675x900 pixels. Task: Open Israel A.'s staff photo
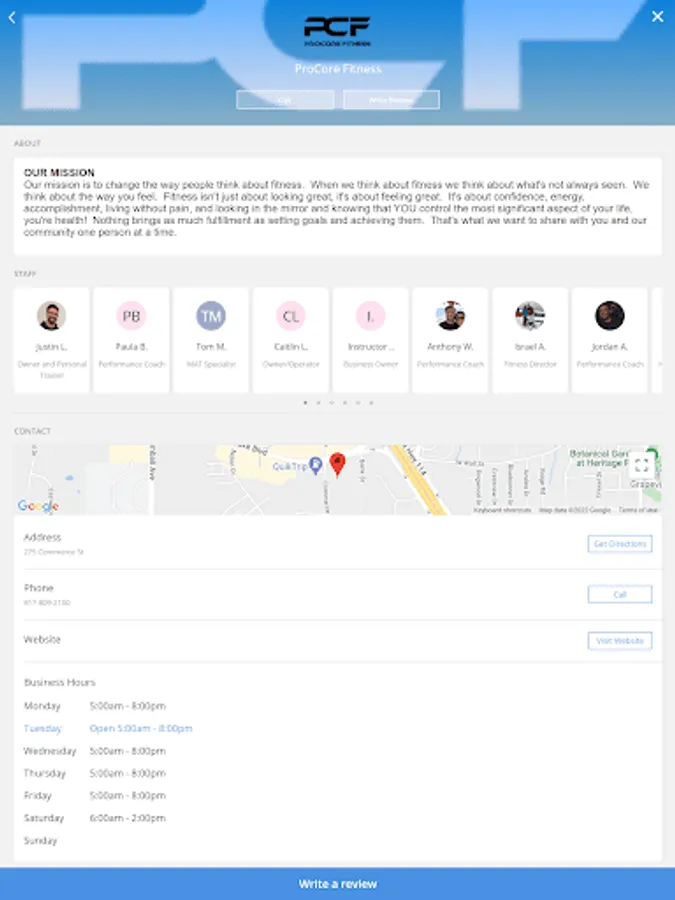pyautogui.click(x=530, y=316)
